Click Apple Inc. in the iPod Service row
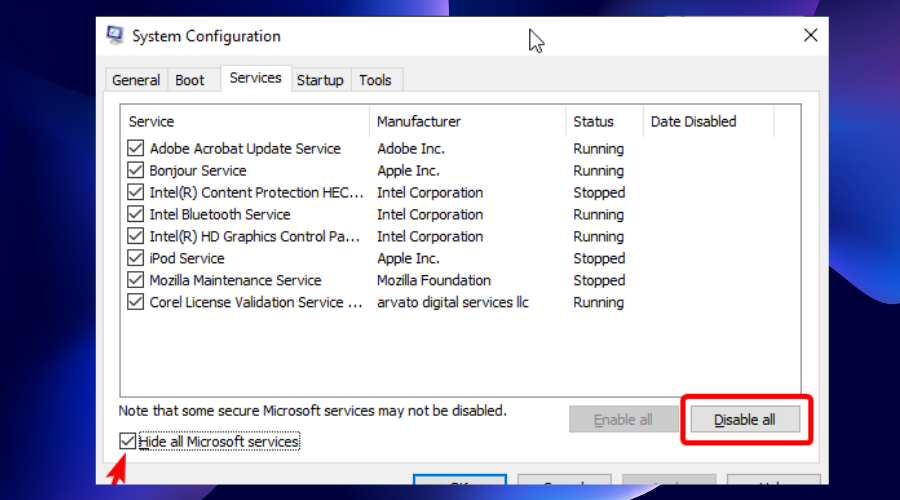The height and width of the screenshot is (500, 900). [x=408, y=258]
